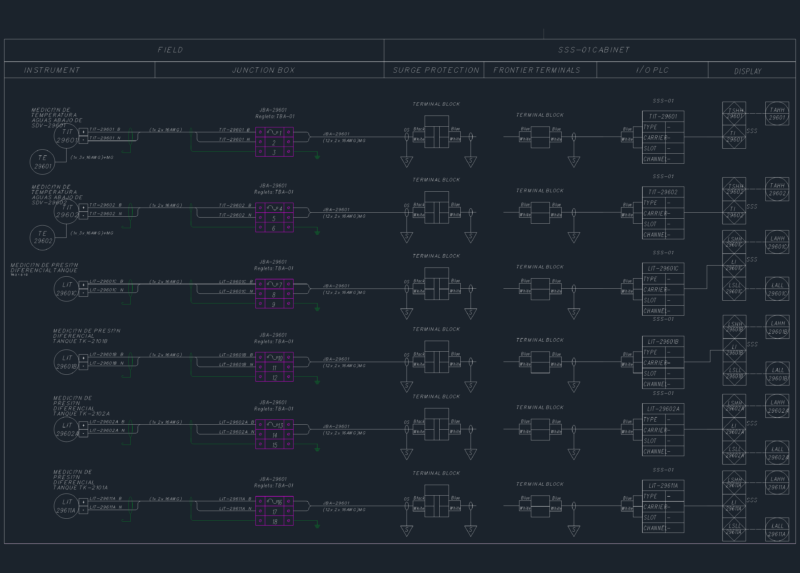Pick the TAHH 29601 alarm symbol
Image resolution: width=800 pixels, height=573 pixels.
point(777,114)
